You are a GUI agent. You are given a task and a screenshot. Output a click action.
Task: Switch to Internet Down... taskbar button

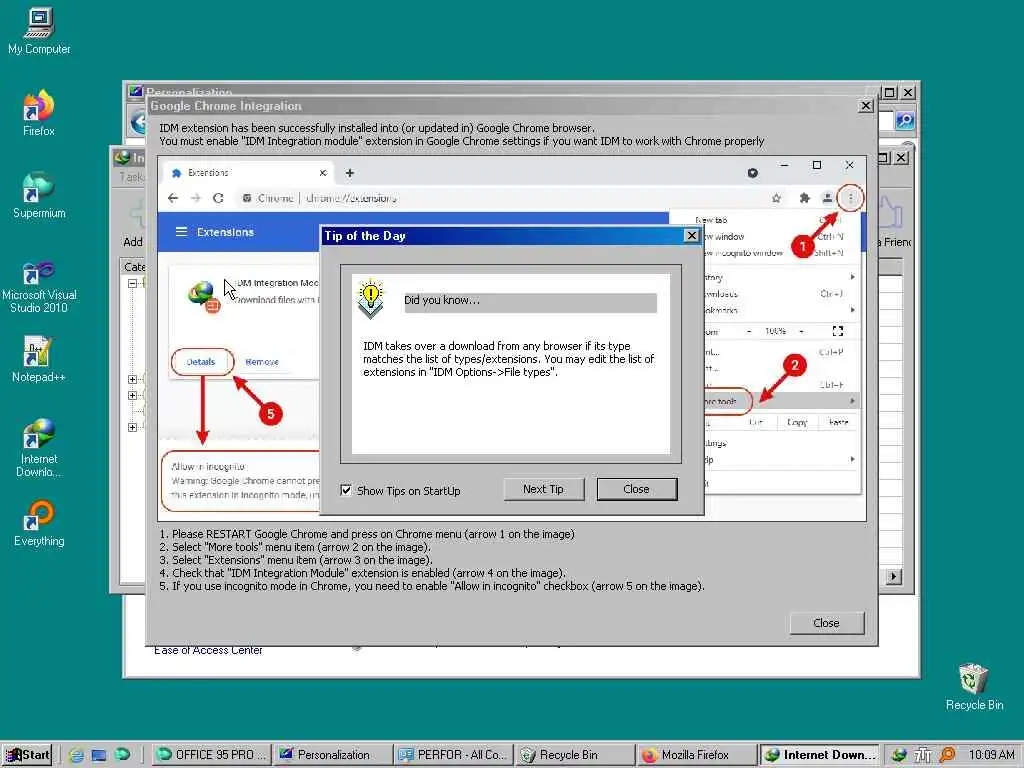(x=820, y=755)
